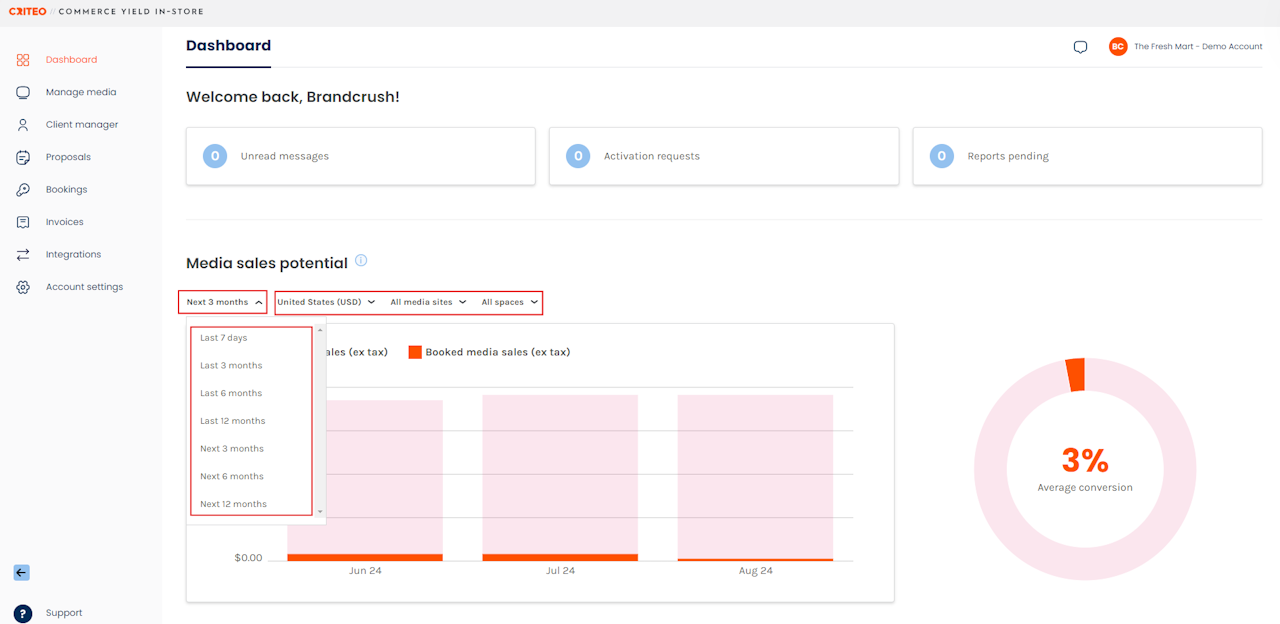The height and width of the screenshot is (624, 1280).
Task: Click the Booked media sales legend swatch
Action: 415,352
